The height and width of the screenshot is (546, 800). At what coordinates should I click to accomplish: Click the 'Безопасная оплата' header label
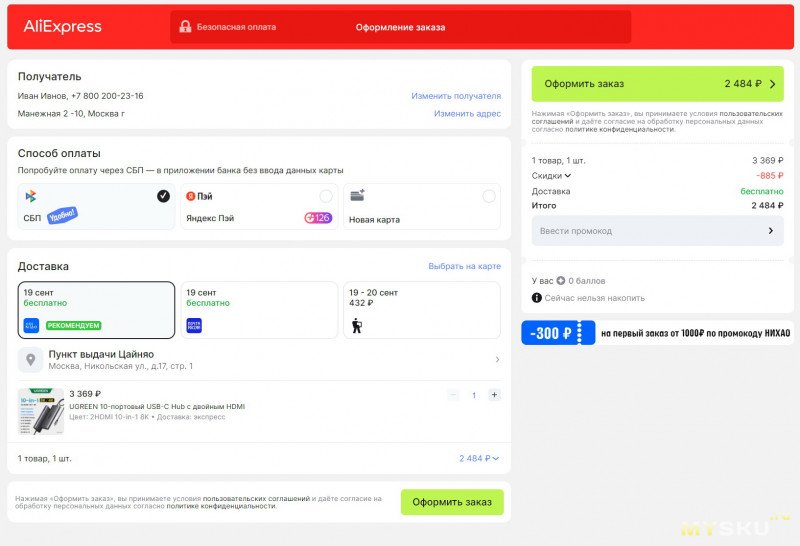[236, 27]
